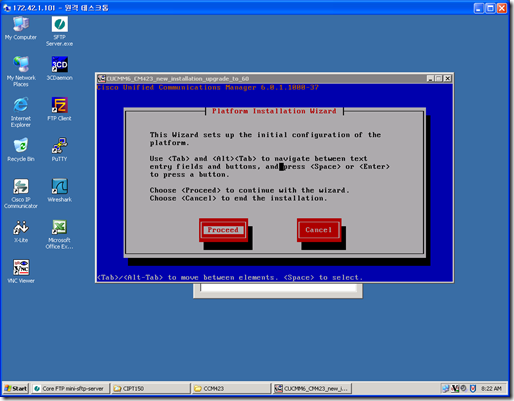Viewport: 514px width, 401px height.
Task: Open the SFTP Server.exe desktop icon
Action: coord(60,31)
